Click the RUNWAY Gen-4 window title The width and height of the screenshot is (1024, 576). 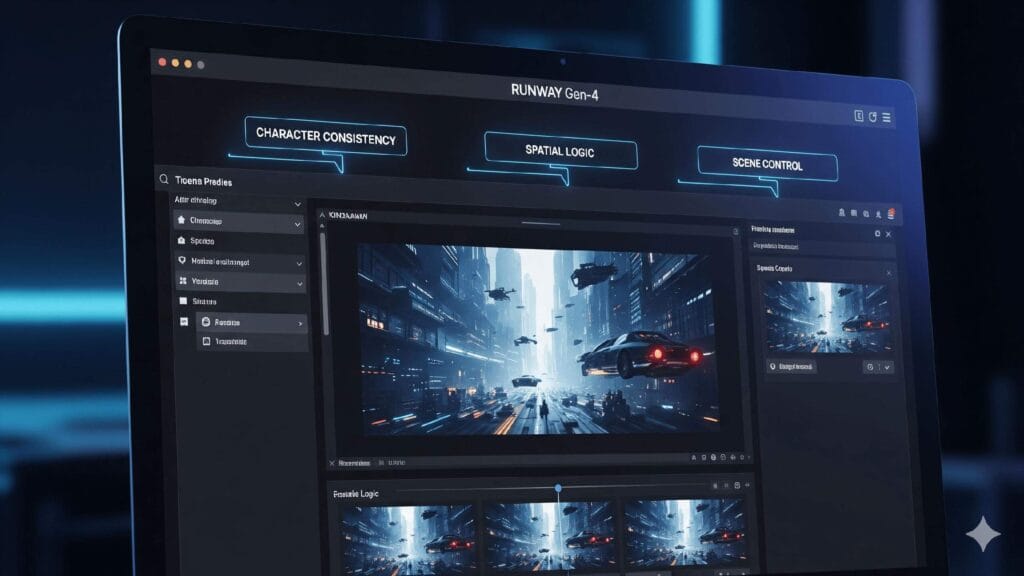(x=554, y=92)
